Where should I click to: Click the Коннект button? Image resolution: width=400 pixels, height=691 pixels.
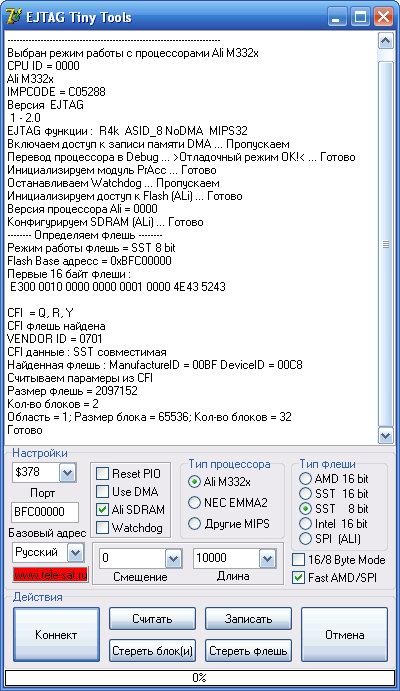pyautogui.click(x=56, y=635)
